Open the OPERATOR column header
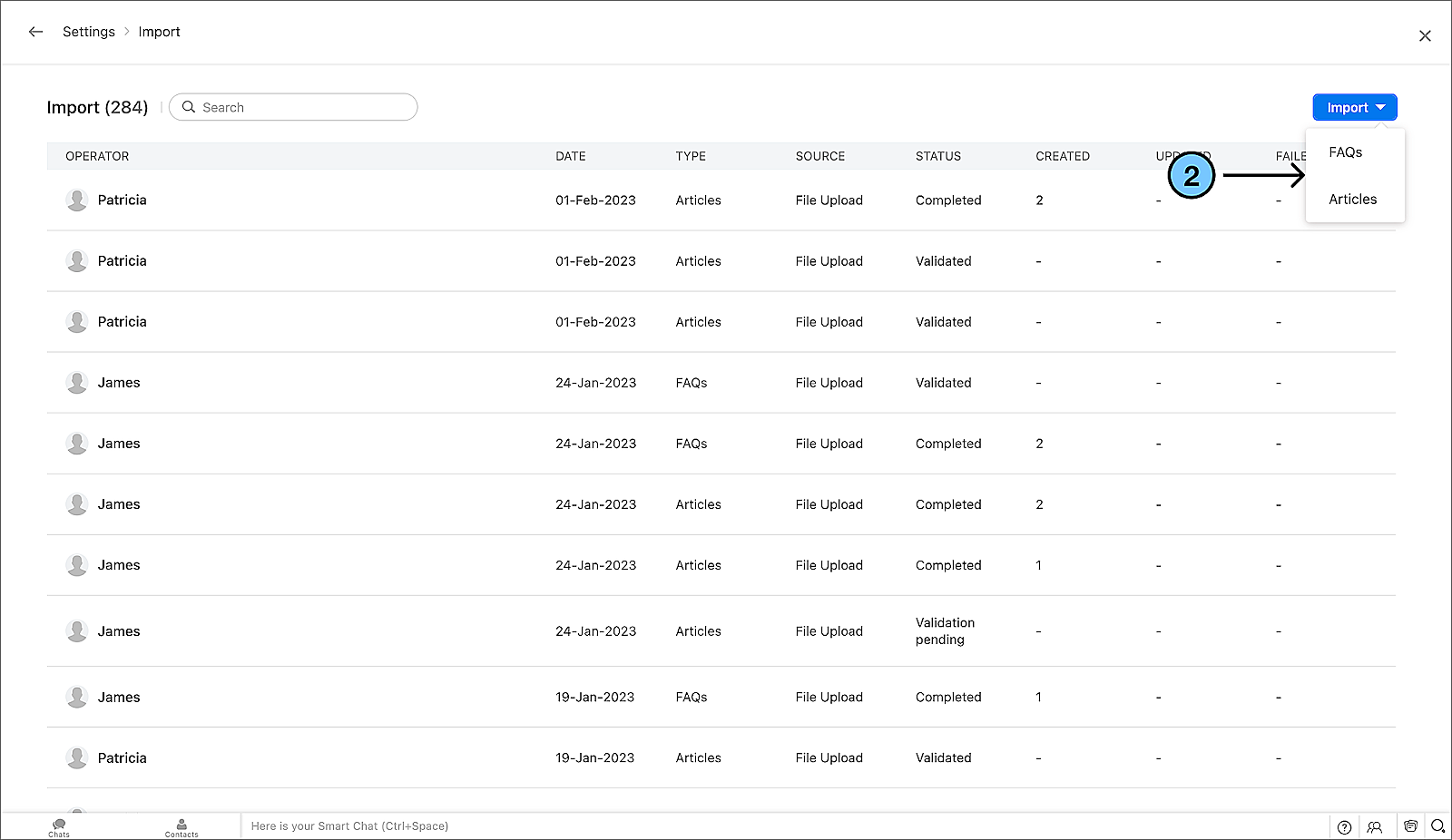 97,156
